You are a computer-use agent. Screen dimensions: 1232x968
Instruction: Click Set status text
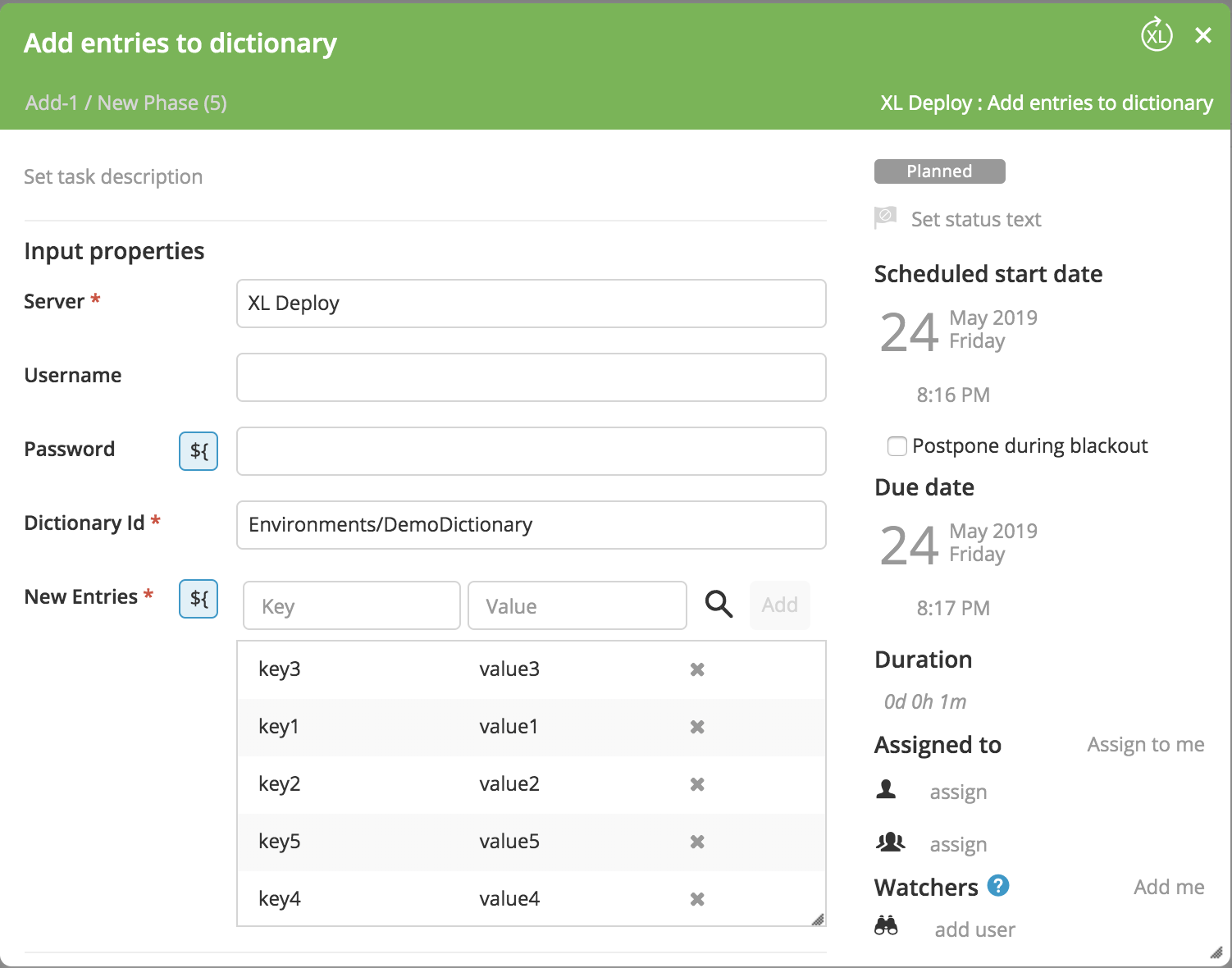click(x=976, y=219)
